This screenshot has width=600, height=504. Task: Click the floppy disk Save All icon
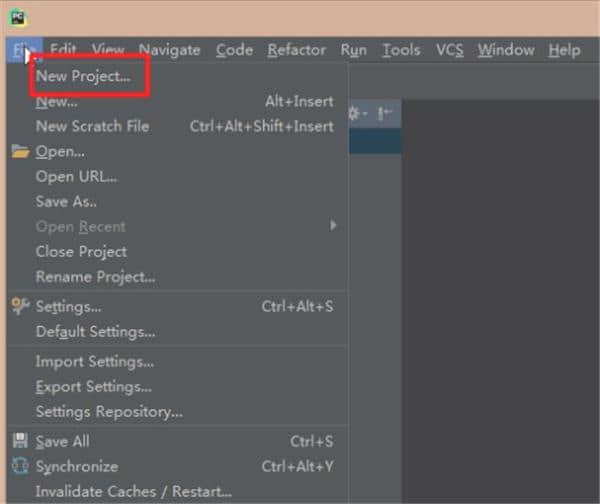(x=20, y=441)
